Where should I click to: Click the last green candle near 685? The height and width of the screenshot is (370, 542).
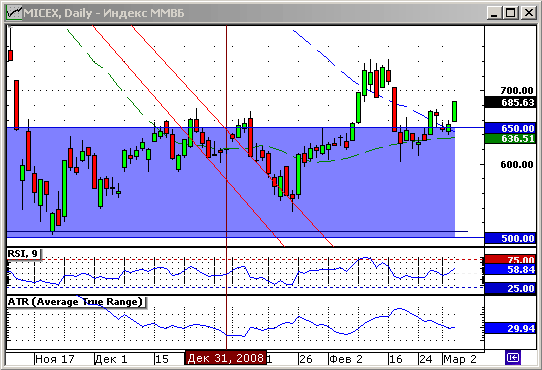point(455,111)
